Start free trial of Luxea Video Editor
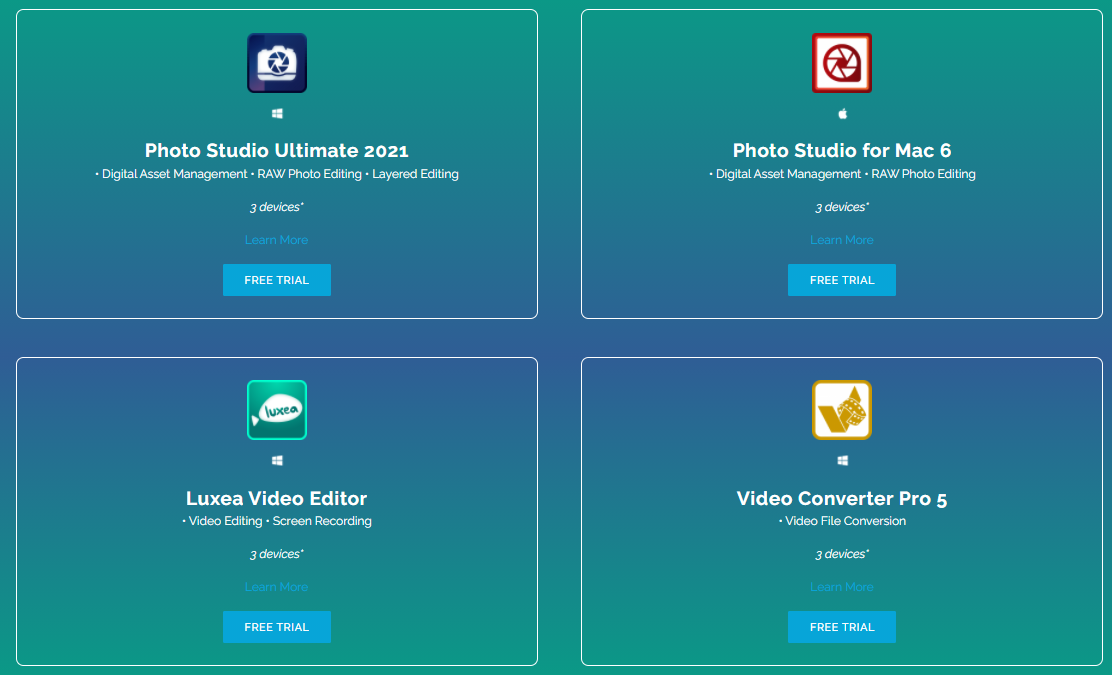1112x675 pixels. pos(277,627)
